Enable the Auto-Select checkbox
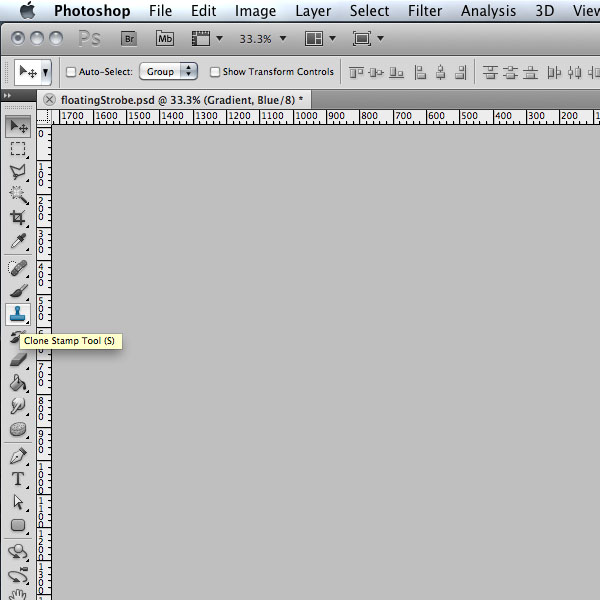Image resolution: width=600 pixels, height=600 pixels. tap(71, 72)
